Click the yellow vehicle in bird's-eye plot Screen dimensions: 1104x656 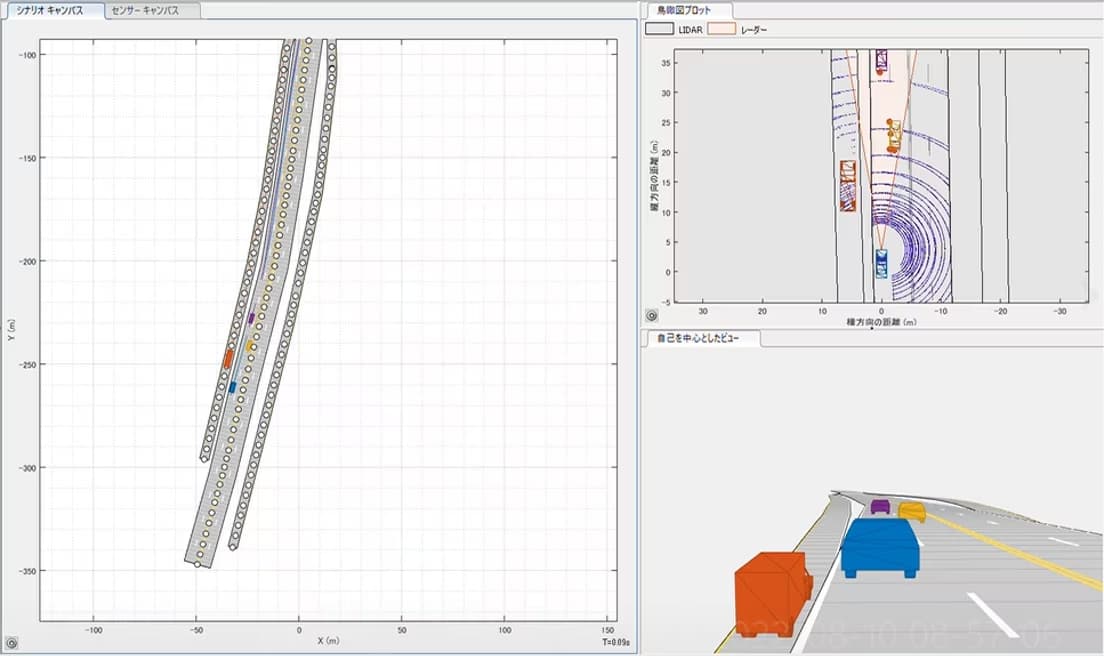[893, 135]
